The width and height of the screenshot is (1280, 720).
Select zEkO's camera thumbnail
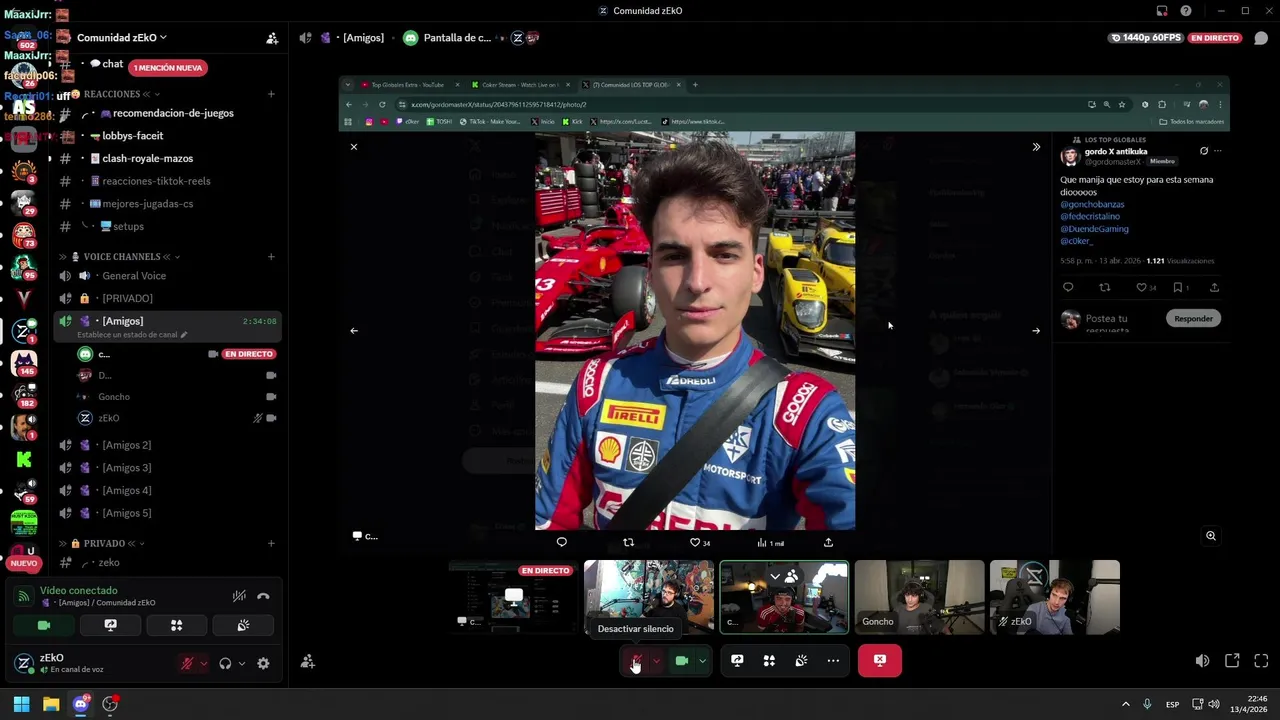coord(1055,597)
